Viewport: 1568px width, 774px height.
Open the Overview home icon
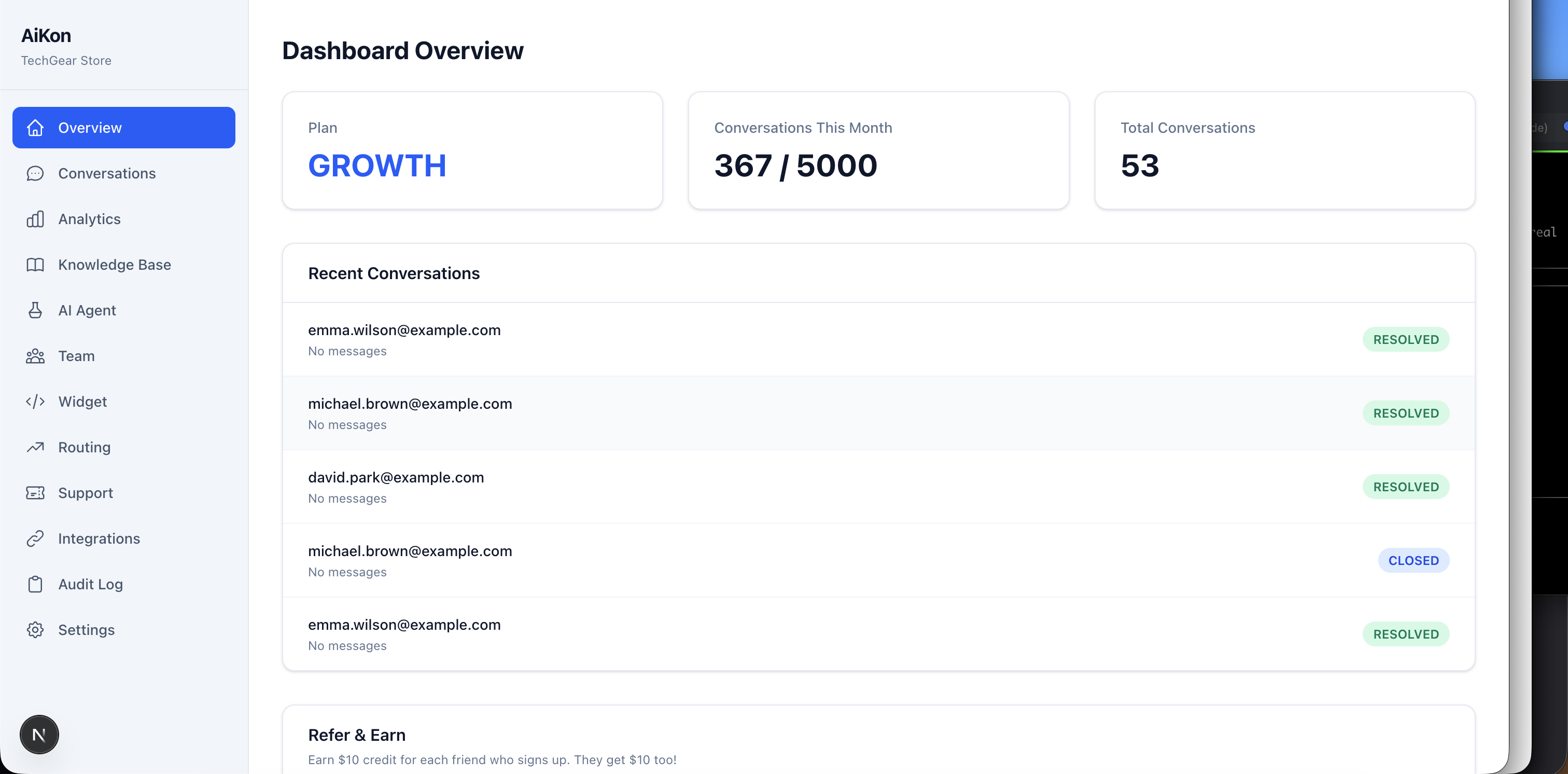pyautogui.click(x=35, y=128)
